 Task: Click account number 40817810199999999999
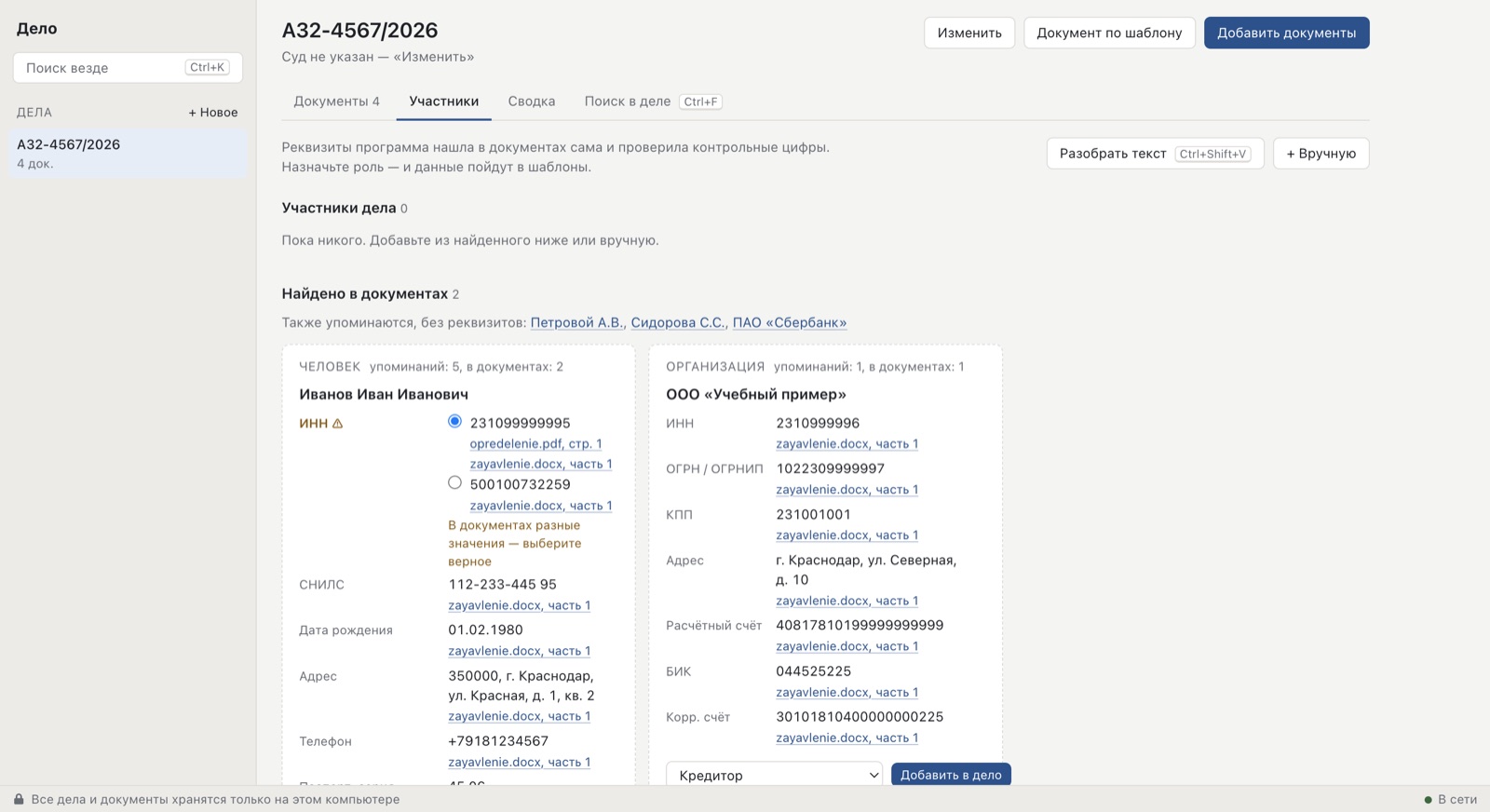[x=860, y=626]
